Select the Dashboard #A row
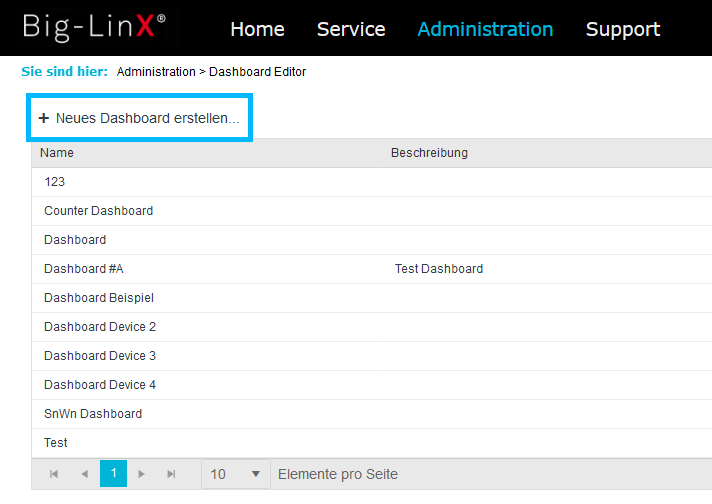 pos(372,269)
